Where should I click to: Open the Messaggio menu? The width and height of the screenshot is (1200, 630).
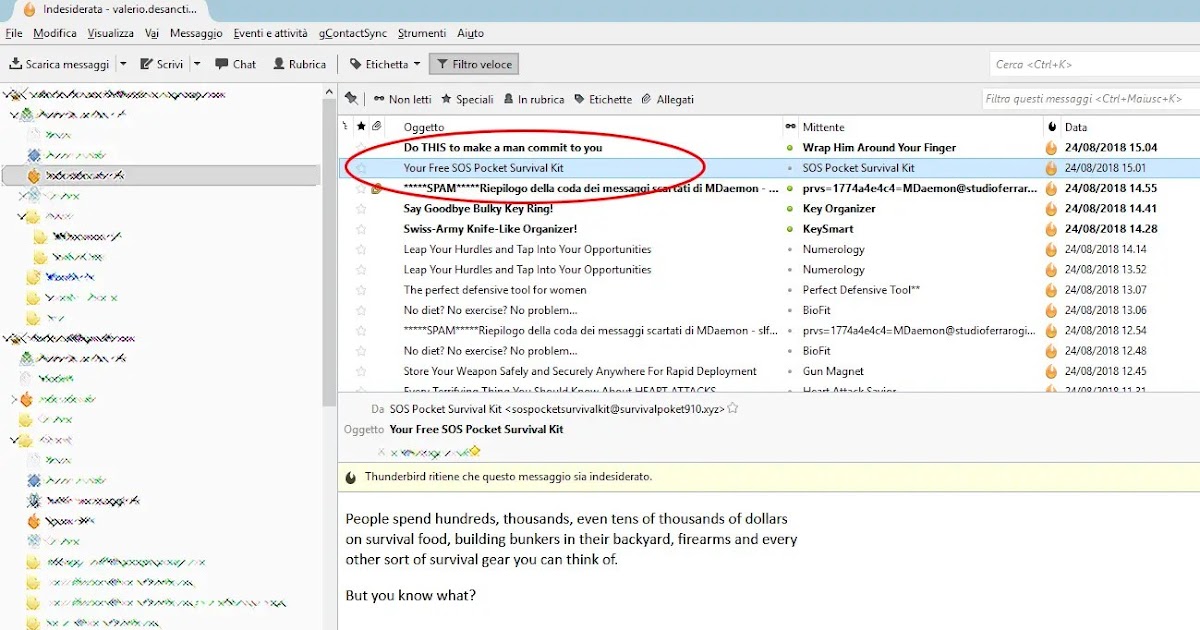click(196, 33)
